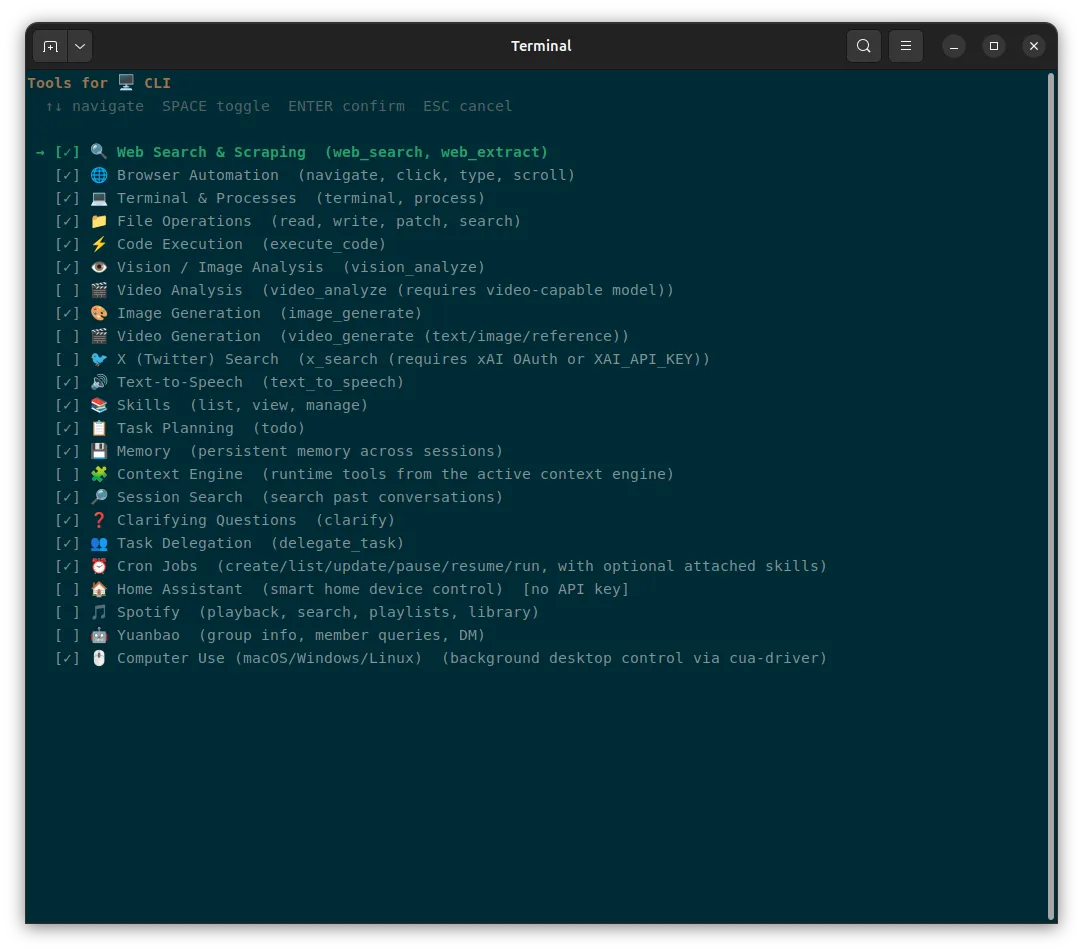Select the 'Cron Jobs' row label

click(157, 567)
